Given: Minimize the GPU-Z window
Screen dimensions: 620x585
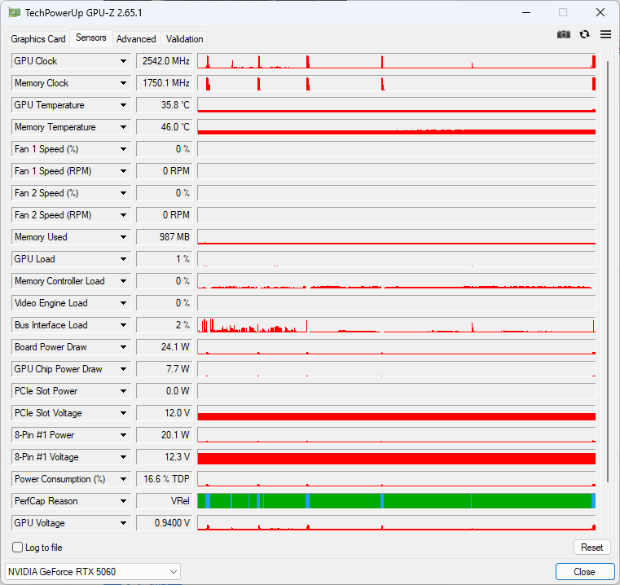Looking at the screenshot, I should pos(526,13).
